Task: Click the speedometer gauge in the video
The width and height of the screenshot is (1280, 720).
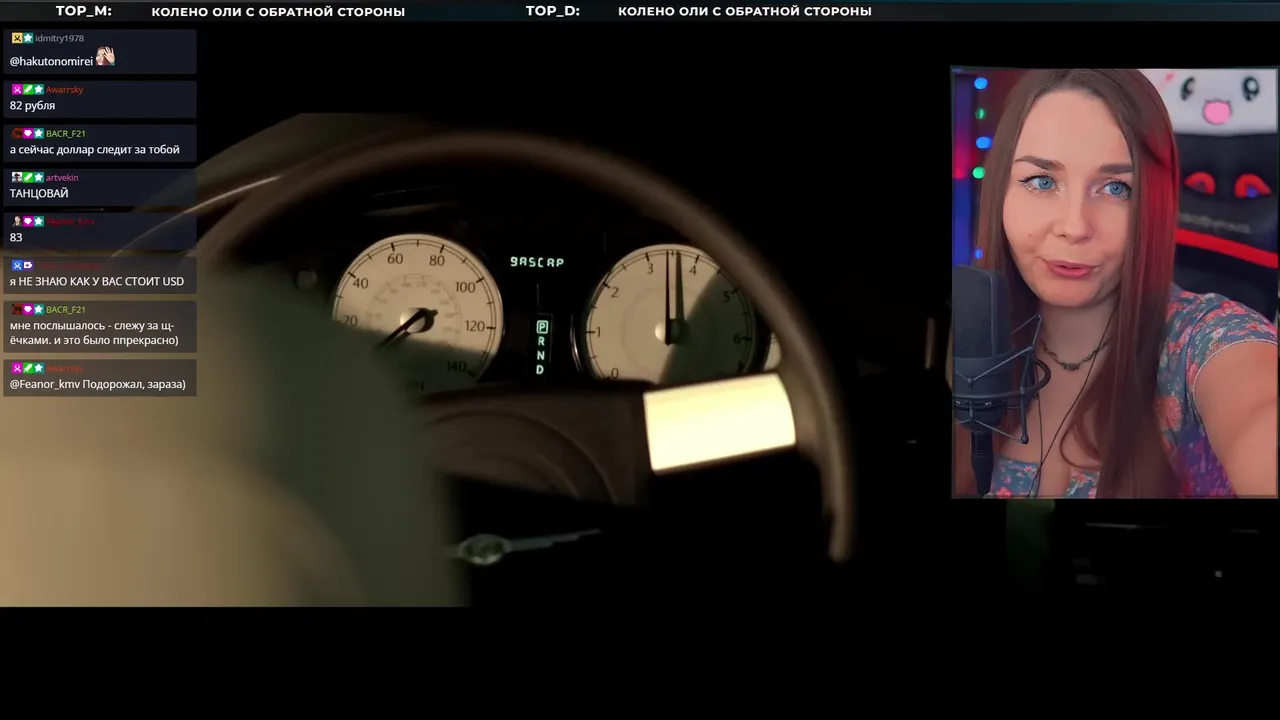Action: [x=417, y=310]
